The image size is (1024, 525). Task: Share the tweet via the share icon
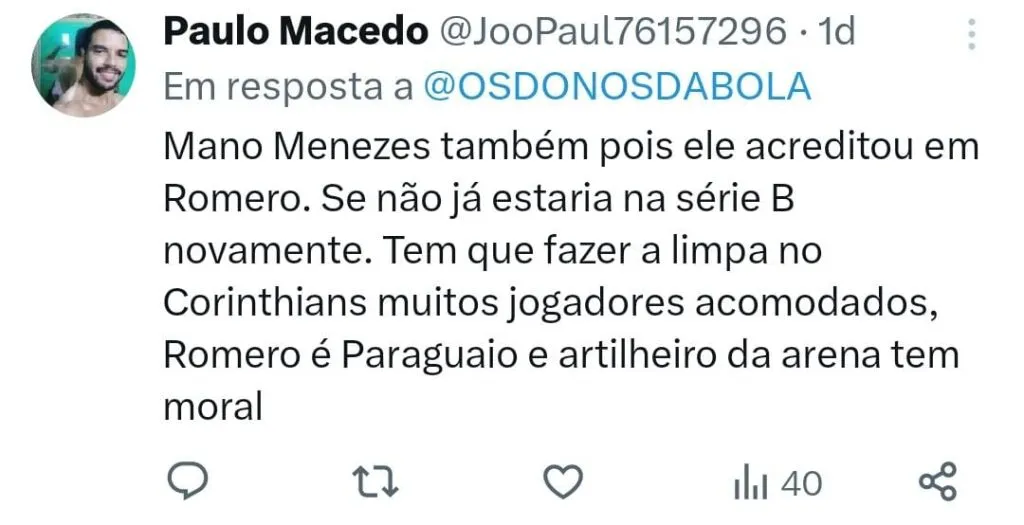click(x=938, y=482)
